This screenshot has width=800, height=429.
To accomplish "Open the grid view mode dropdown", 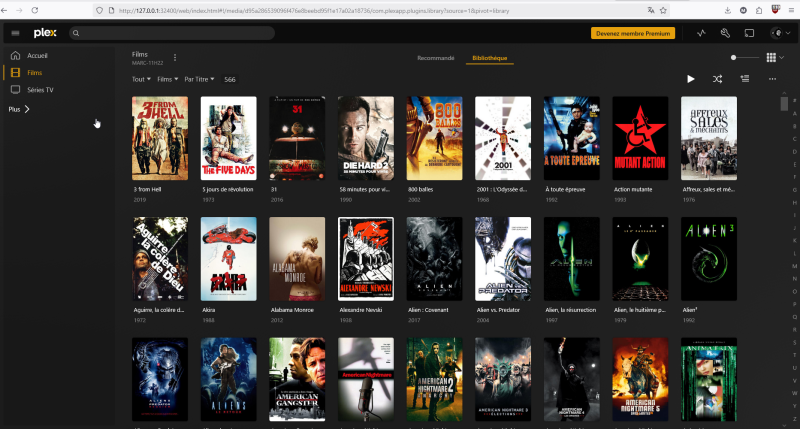I will click(x=775, y=58).
